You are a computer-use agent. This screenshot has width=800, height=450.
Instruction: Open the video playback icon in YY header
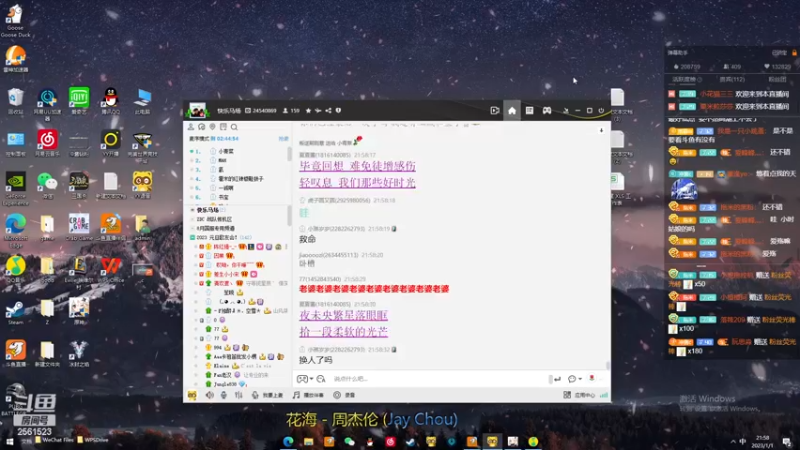pos(494,111)
